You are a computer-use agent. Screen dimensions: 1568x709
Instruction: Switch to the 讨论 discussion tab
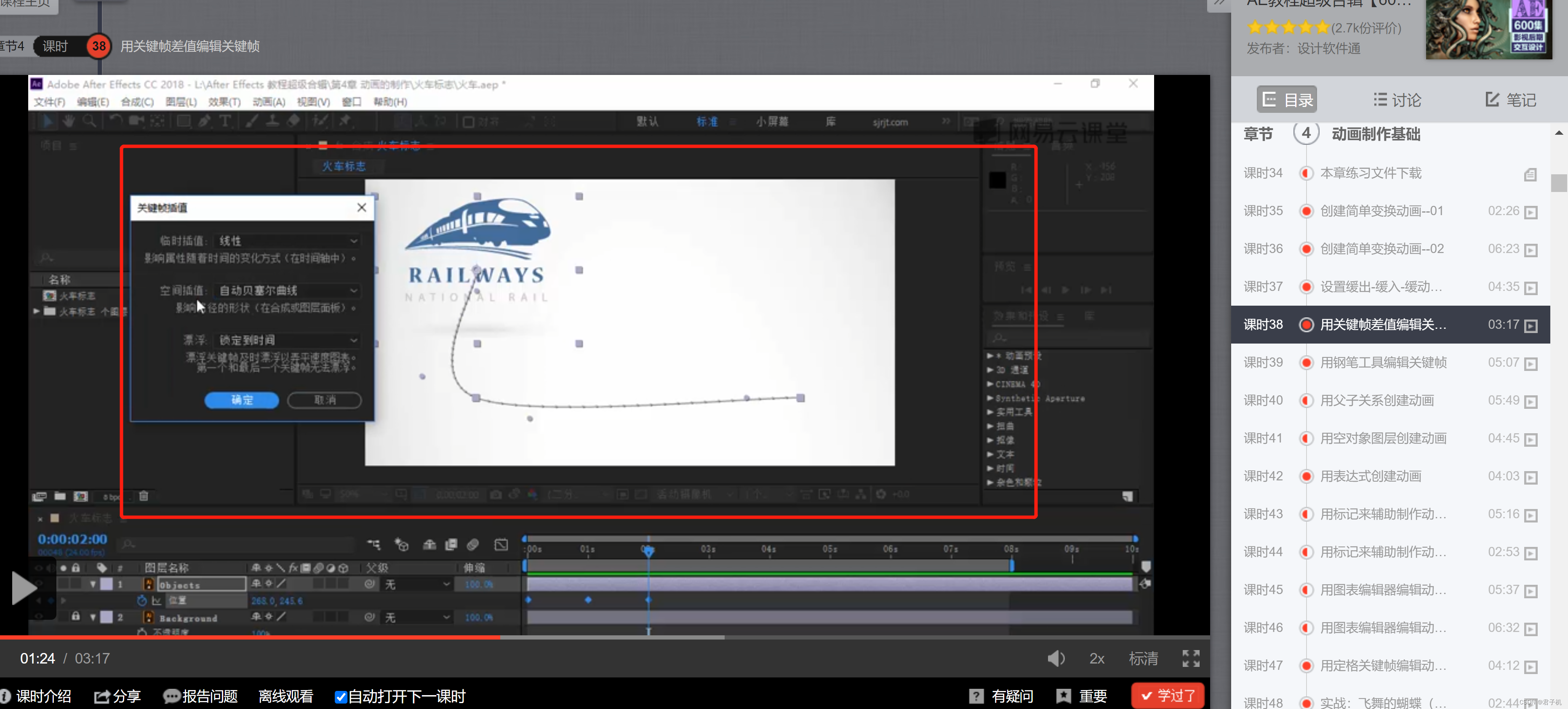[x=1397, y=100]
